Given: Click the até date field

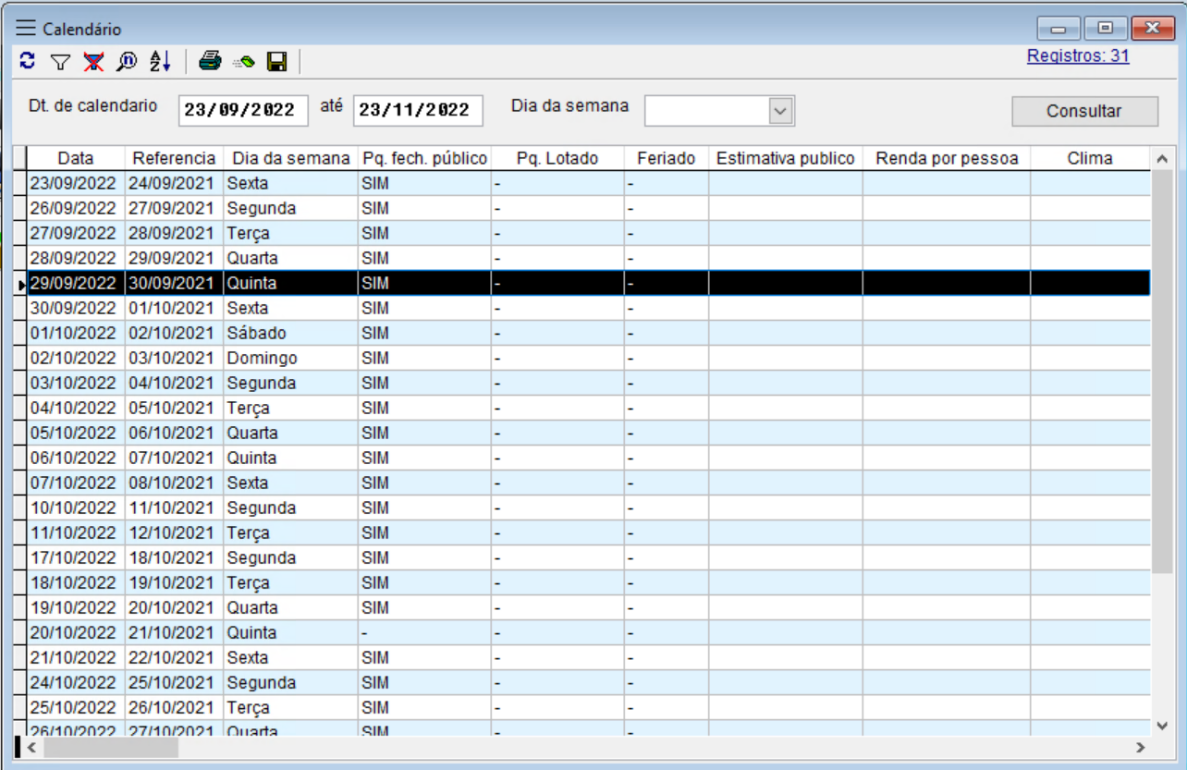Looking at the screenshot, I should (x=417, y=110).
